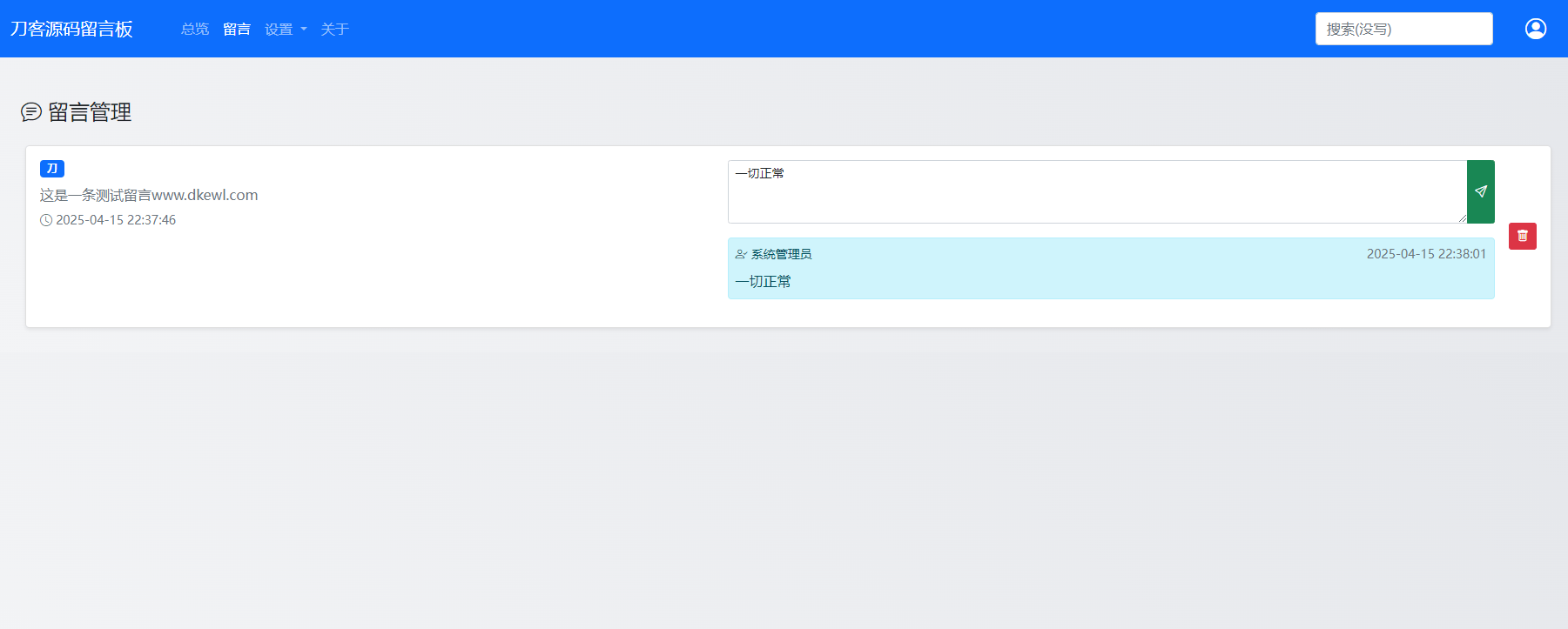
Task: Click the chat bubble icon beside 留言管理
Action: pyautogui.click(x=31, y=112)
